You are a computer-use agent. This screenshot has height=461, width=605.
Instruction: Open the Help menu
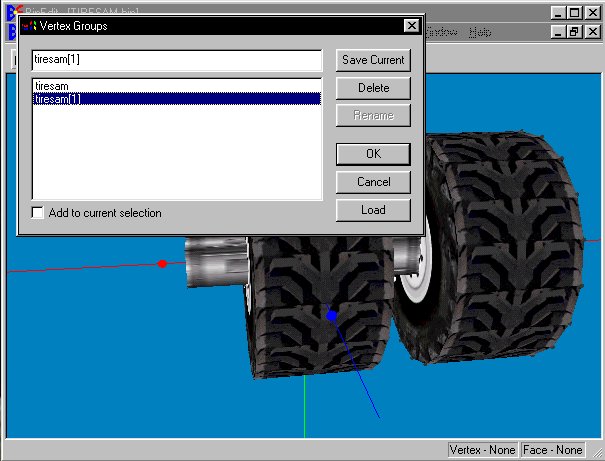[480, 32]
